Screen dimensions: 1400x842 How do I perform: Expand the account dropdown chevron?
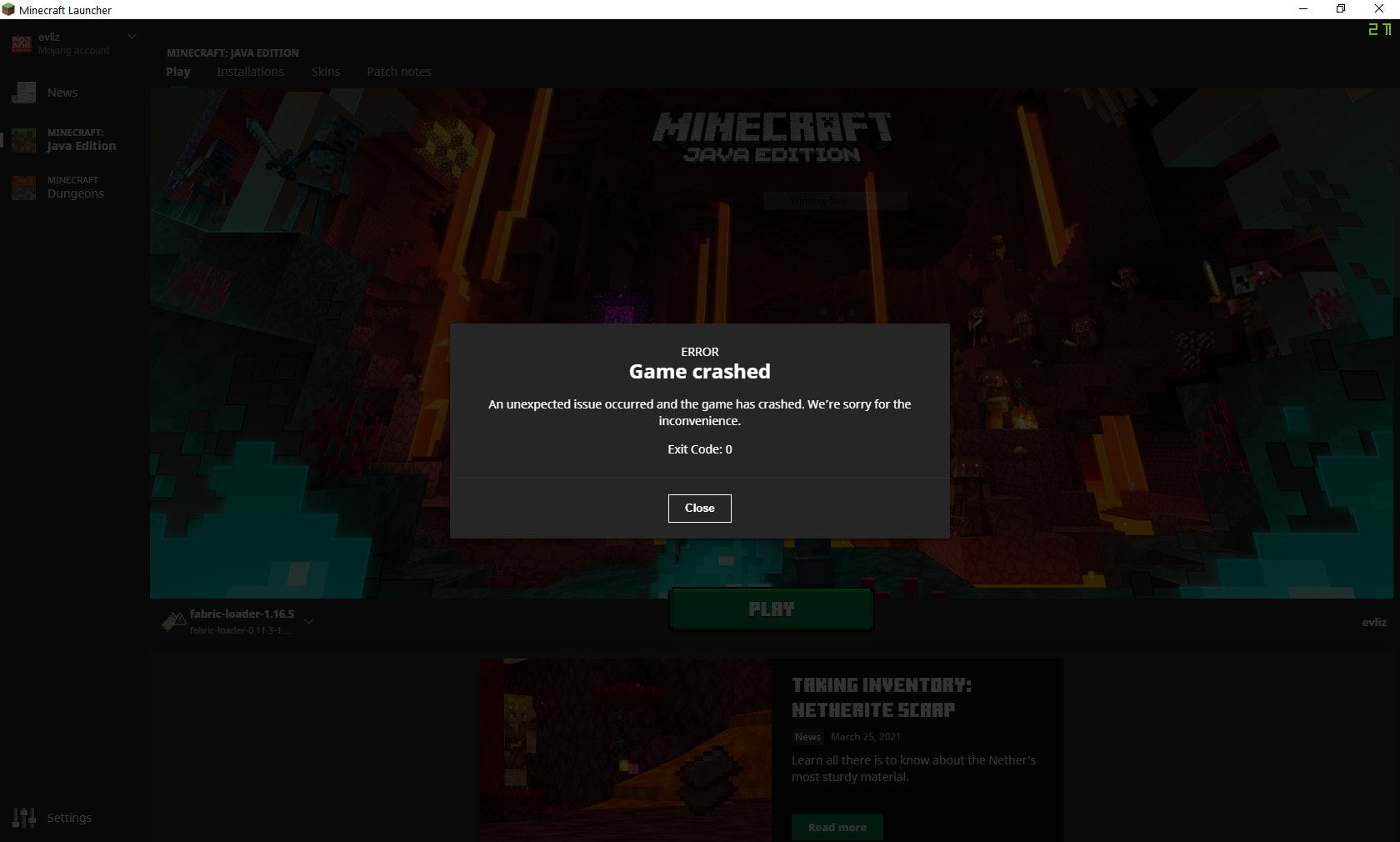(x=132, y=37)
